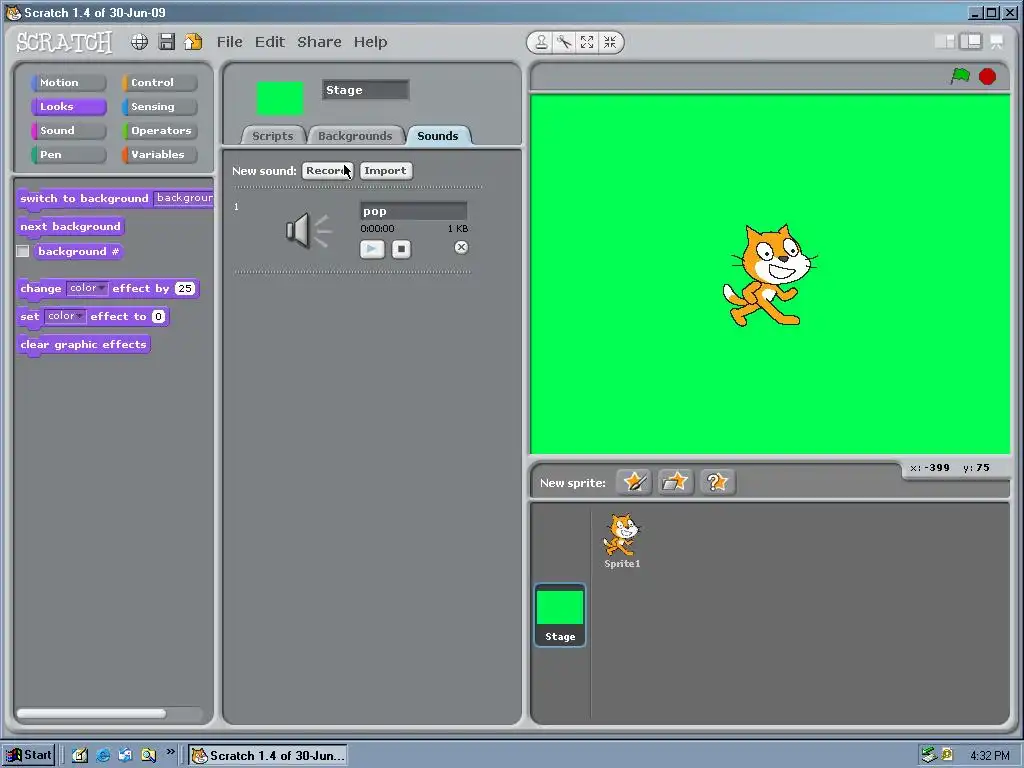Paint a new sprite
The image size is (1024, 768).
point(633,483)
